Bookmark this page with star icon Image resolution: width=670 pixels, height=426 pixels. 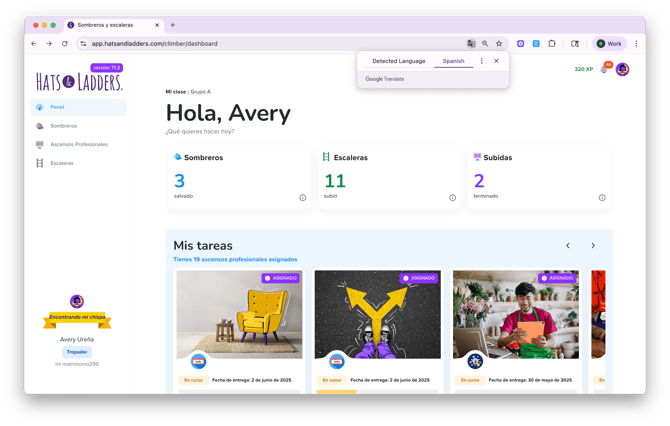point(499,44)
